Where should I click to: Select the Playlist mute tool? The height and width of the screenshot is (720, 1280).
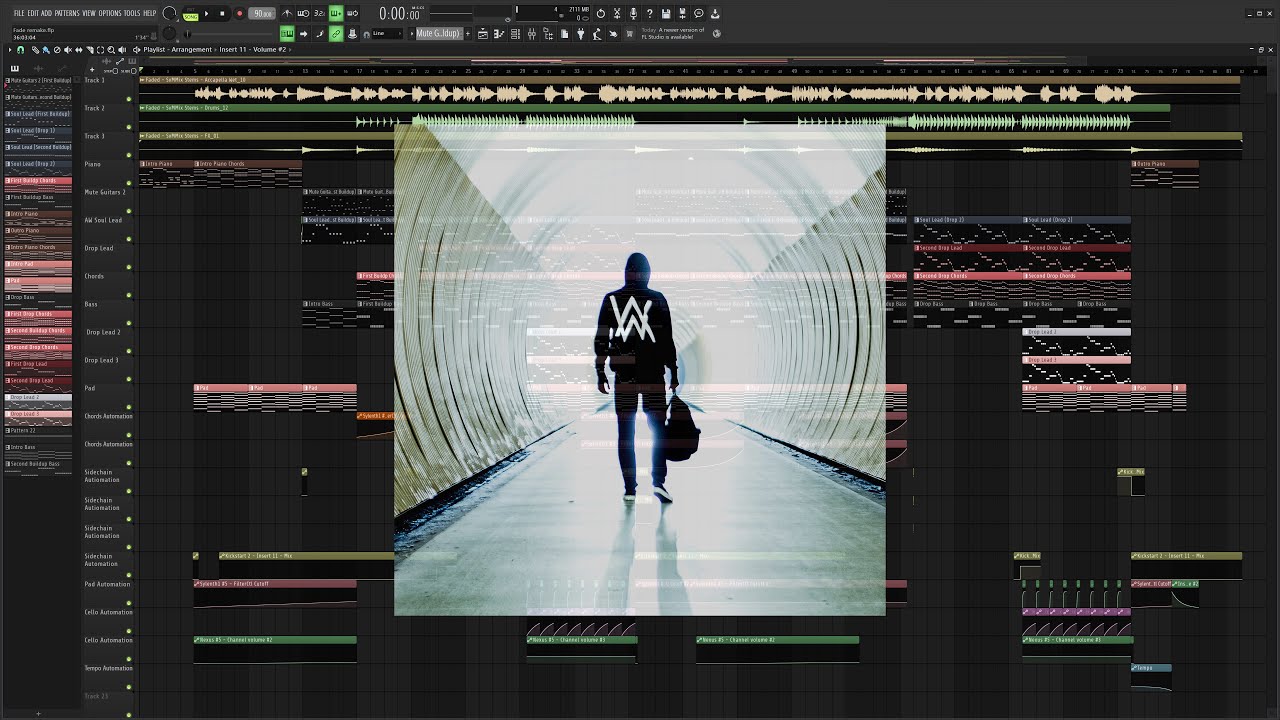[67, 49]
